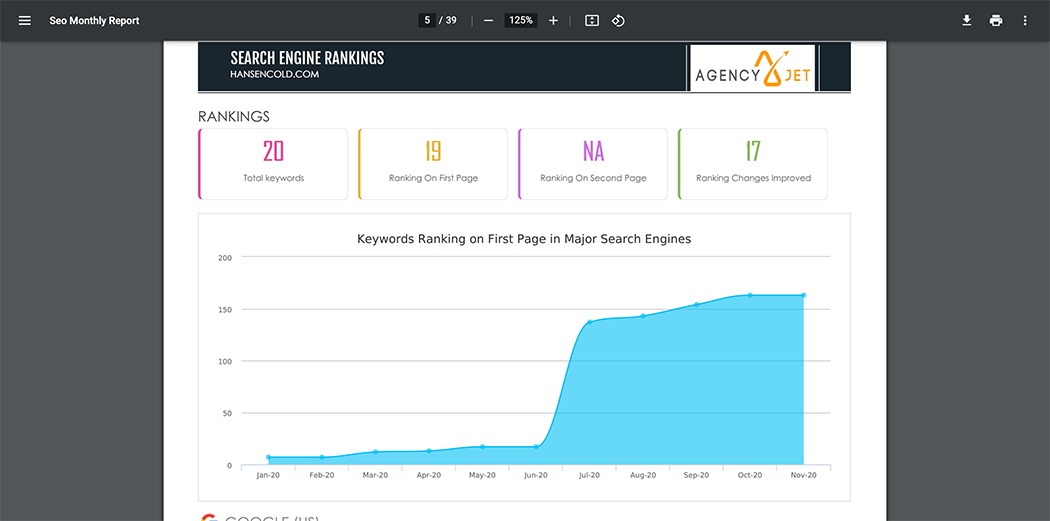
Task: Open the sidebar hamburger menu
Action: 25,21
